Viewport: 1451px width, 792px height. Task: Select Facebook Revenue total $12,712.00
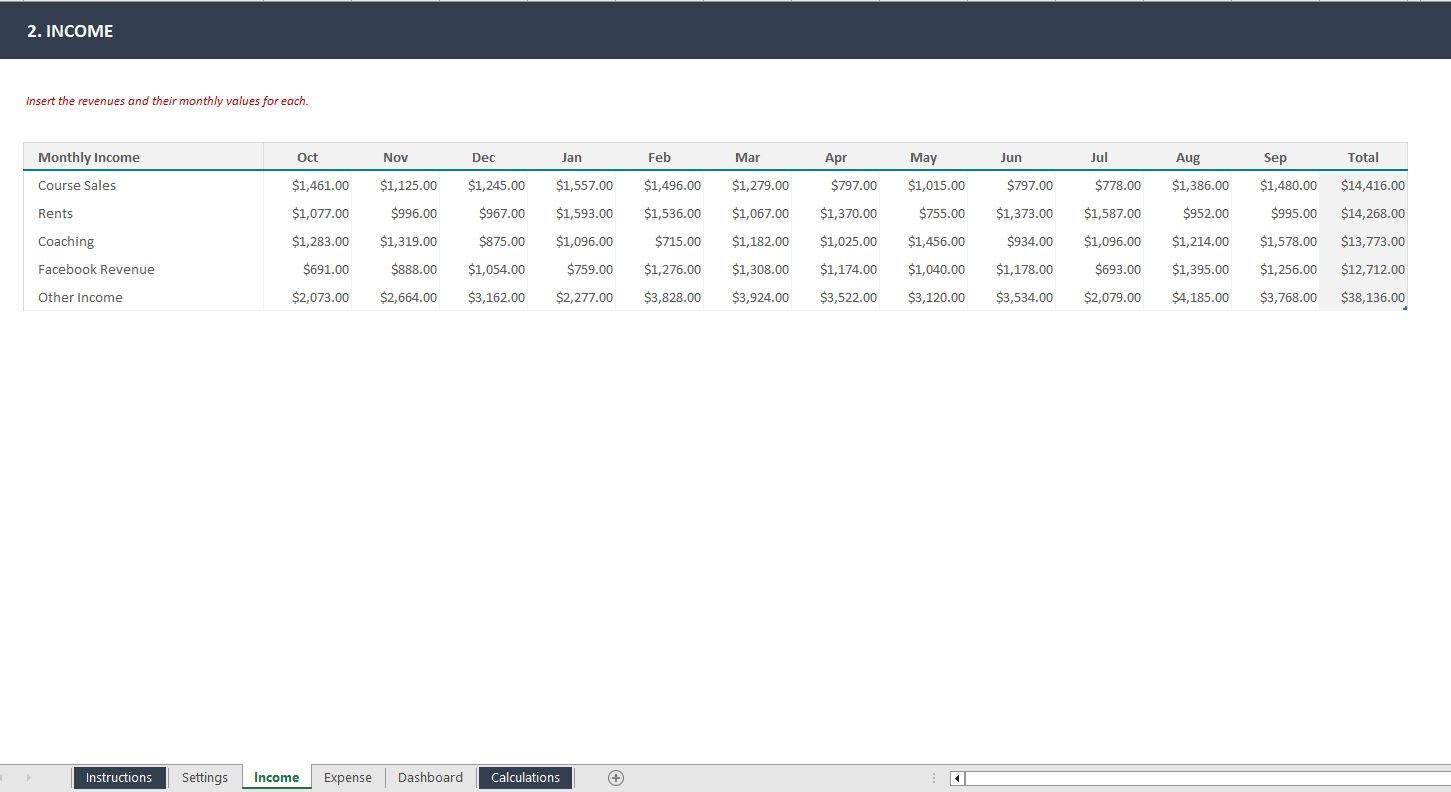point(1364,269)
